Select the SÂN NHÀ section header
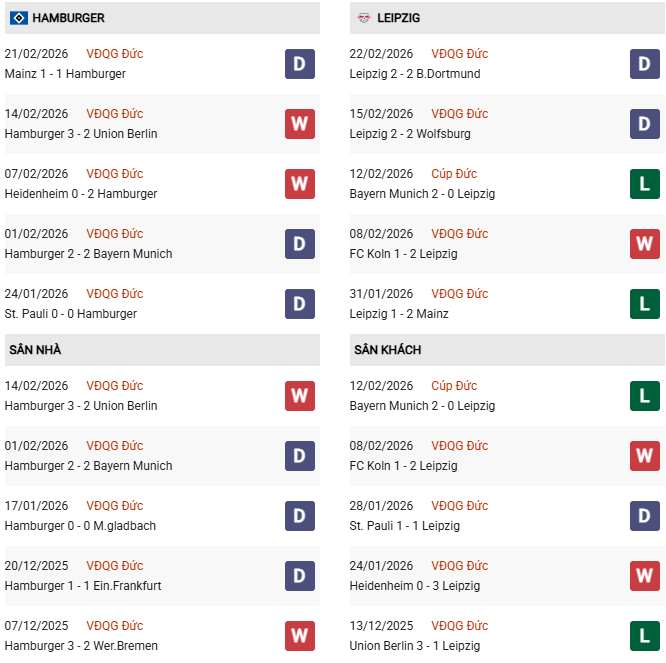The width and height of the screenshot is (666, 663). (x=36, y=350)
